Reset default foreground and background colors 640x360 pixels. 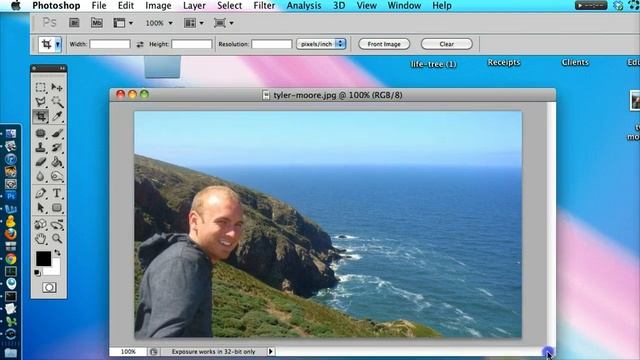coord(37,273)
